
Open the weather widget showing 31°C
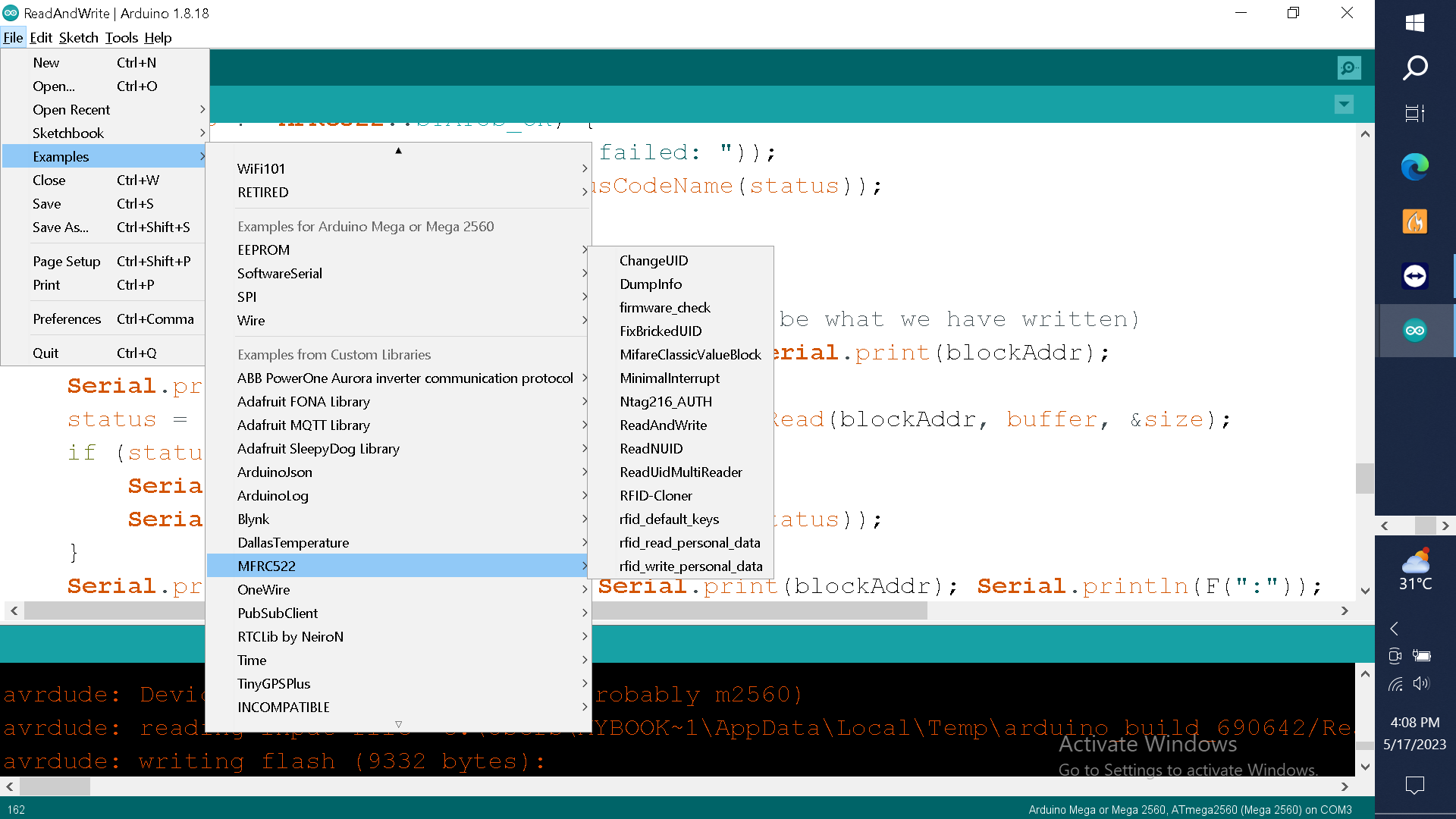pos(1414,570)
